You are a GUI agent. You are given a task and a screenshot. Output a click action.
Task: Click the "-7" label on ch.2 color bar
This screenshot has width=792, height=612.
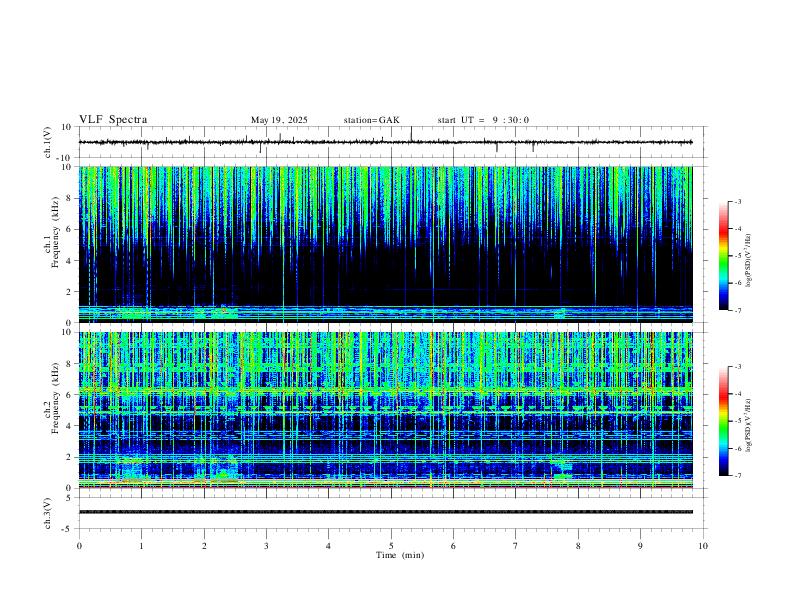[x=737, y=475]
